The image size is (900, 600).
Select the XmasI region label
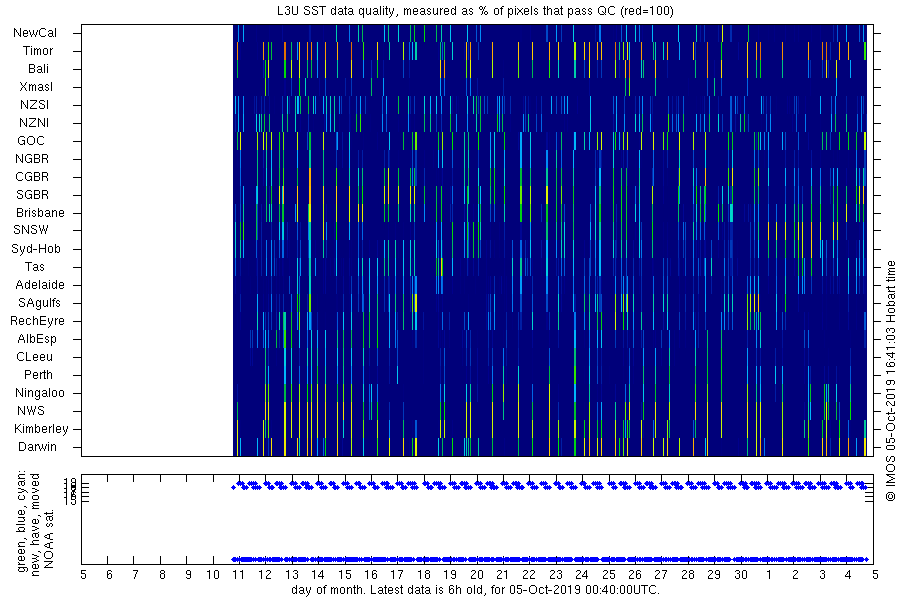point(36,87)
